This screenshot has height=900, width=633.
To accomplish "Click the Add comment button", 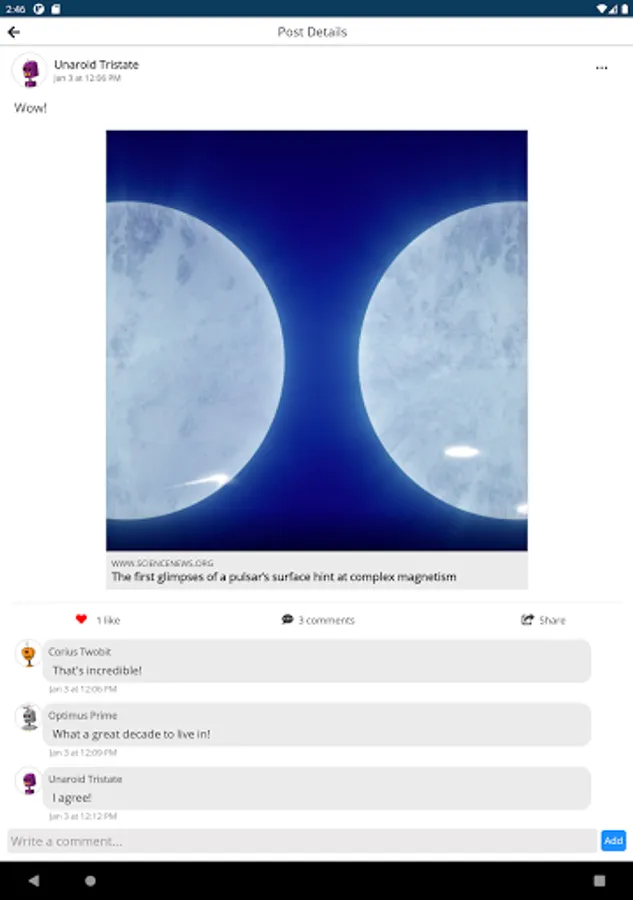I will (613, 840).
